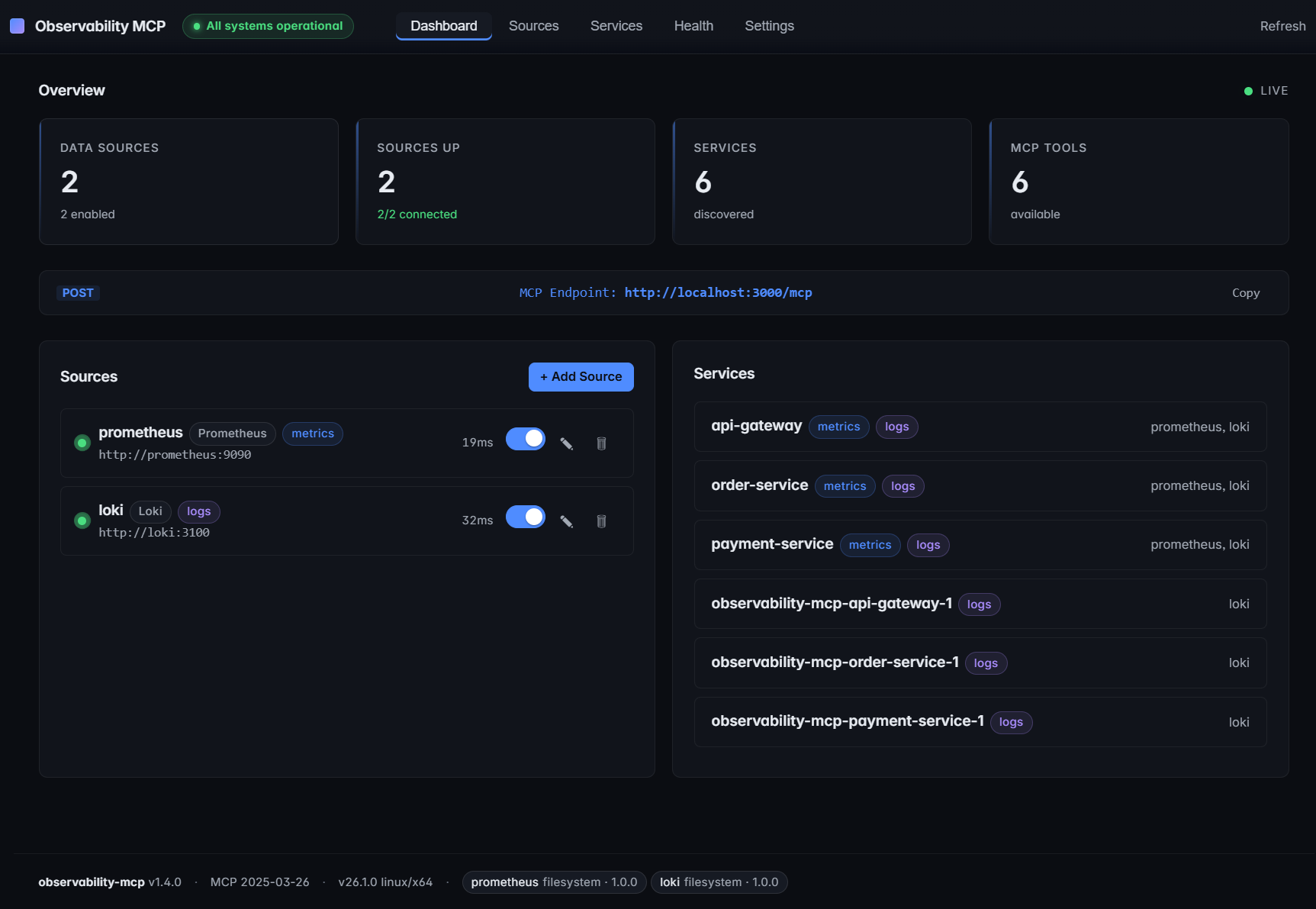Image resolution: width=1316 pixels, height=909 pixels.
Task: Click the Loki type badge
Action: pyautogui.click(x=150, y=511)
